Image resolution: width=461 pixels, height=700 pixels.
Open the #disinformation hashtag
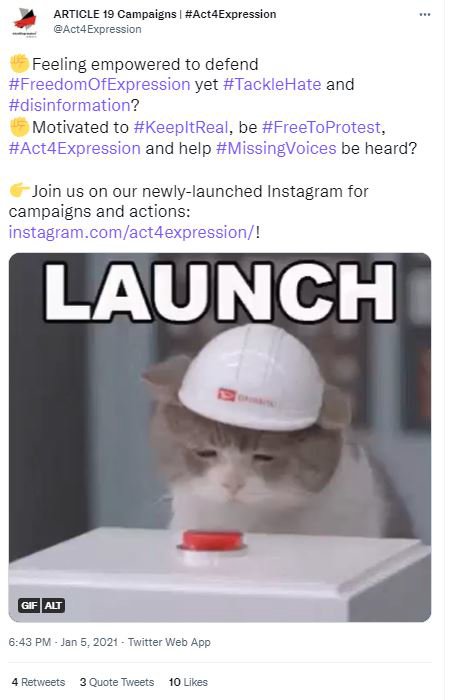[70, 105]
